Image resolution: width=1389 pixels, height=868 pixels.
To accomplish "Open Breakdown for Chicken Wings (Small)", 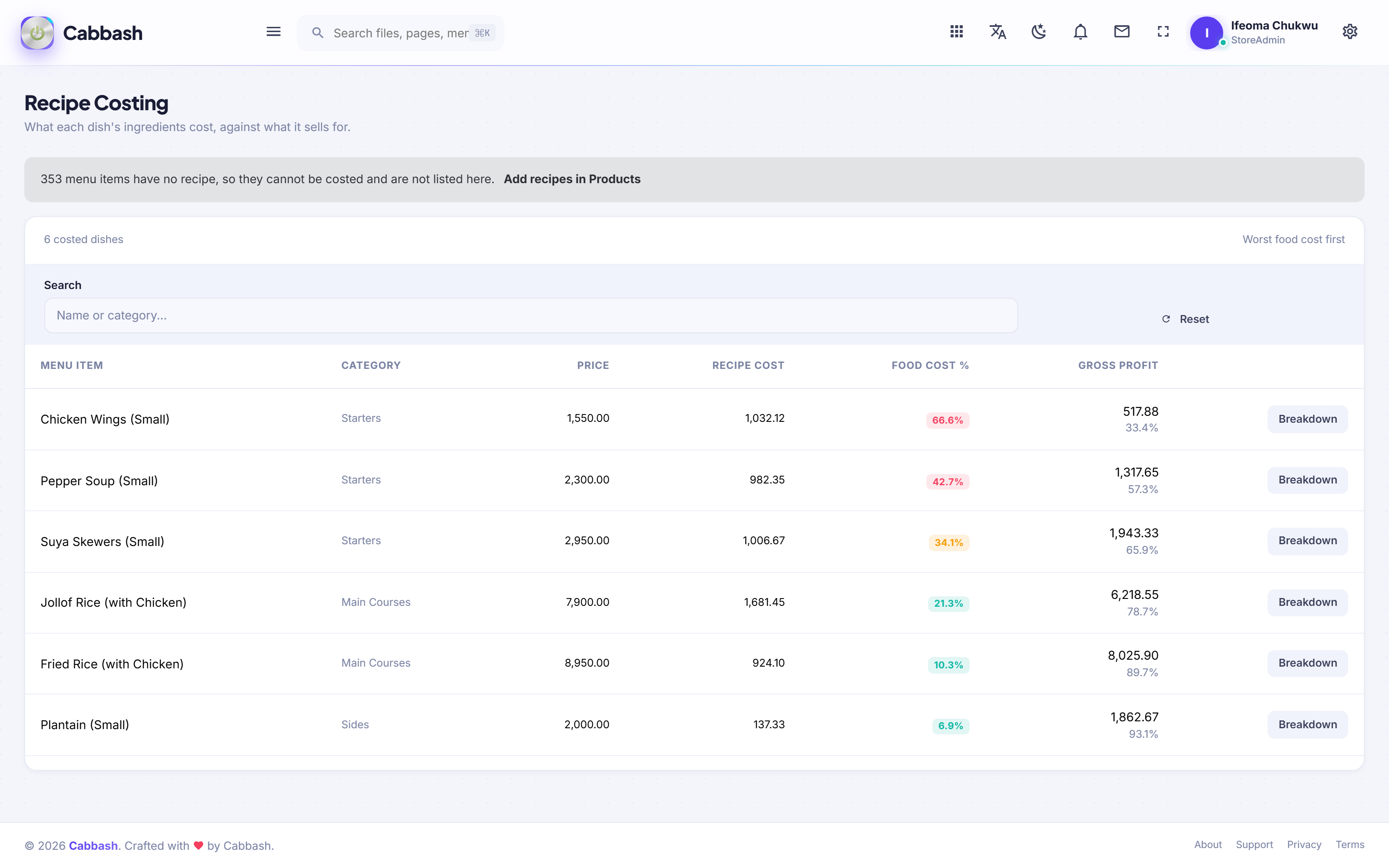I will (1307, 419).
